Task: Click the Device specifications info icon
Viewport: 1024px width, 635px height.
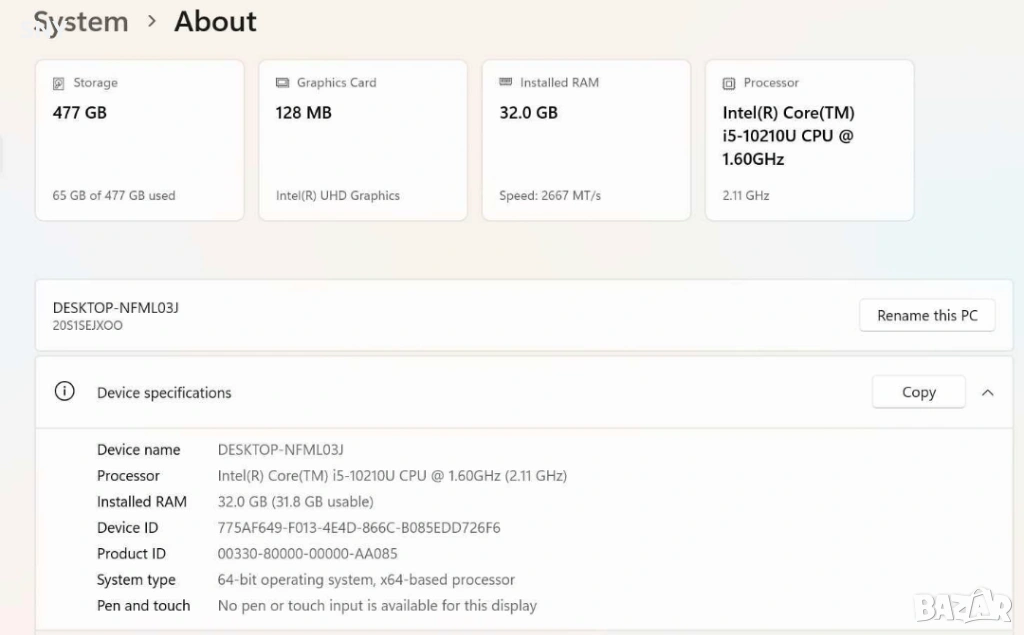Action: [65, 392]
